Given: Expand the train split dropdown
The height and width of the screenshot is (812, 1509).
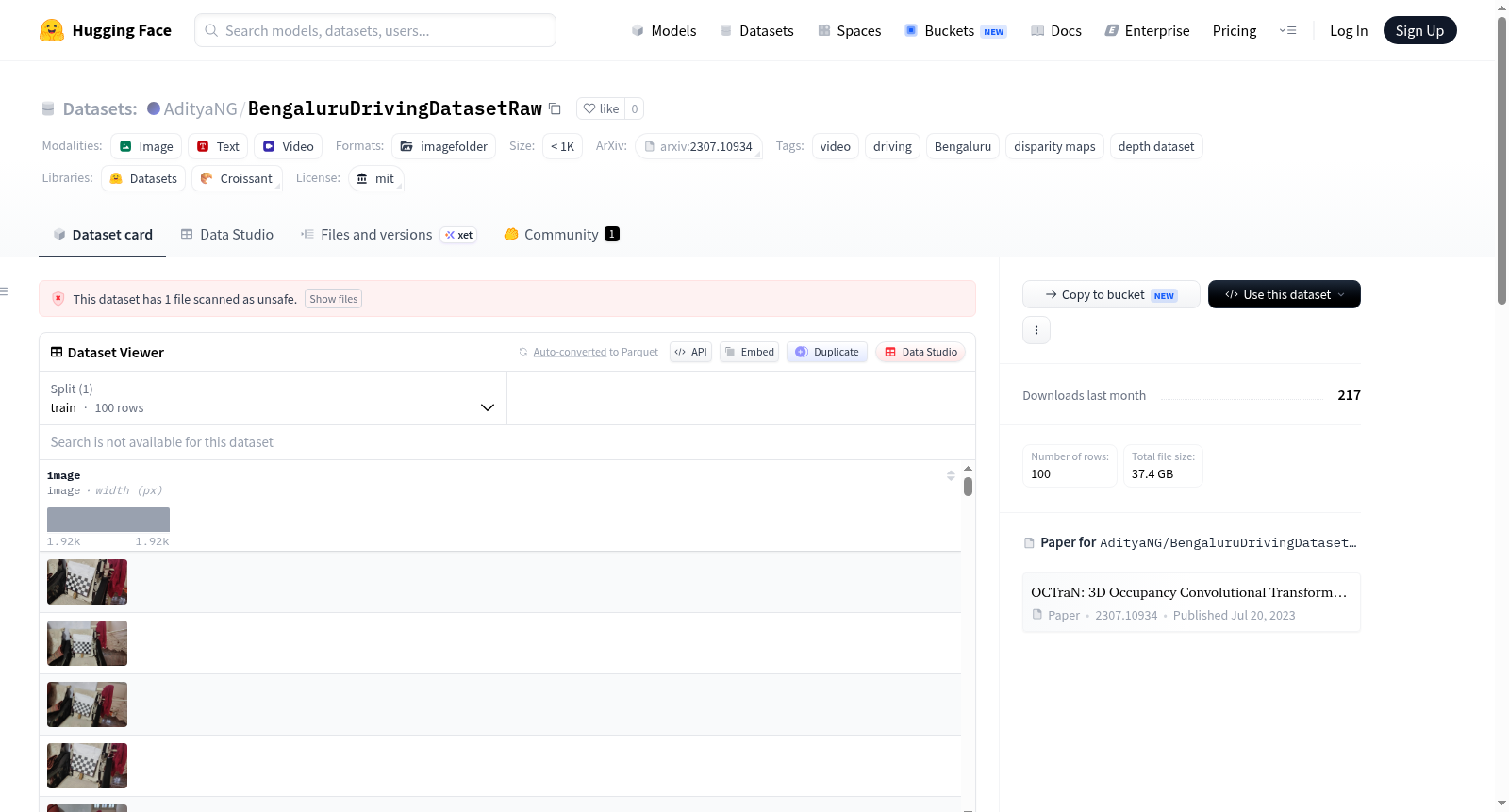Looking at the screenshot, I should click(x=273, y=398).
